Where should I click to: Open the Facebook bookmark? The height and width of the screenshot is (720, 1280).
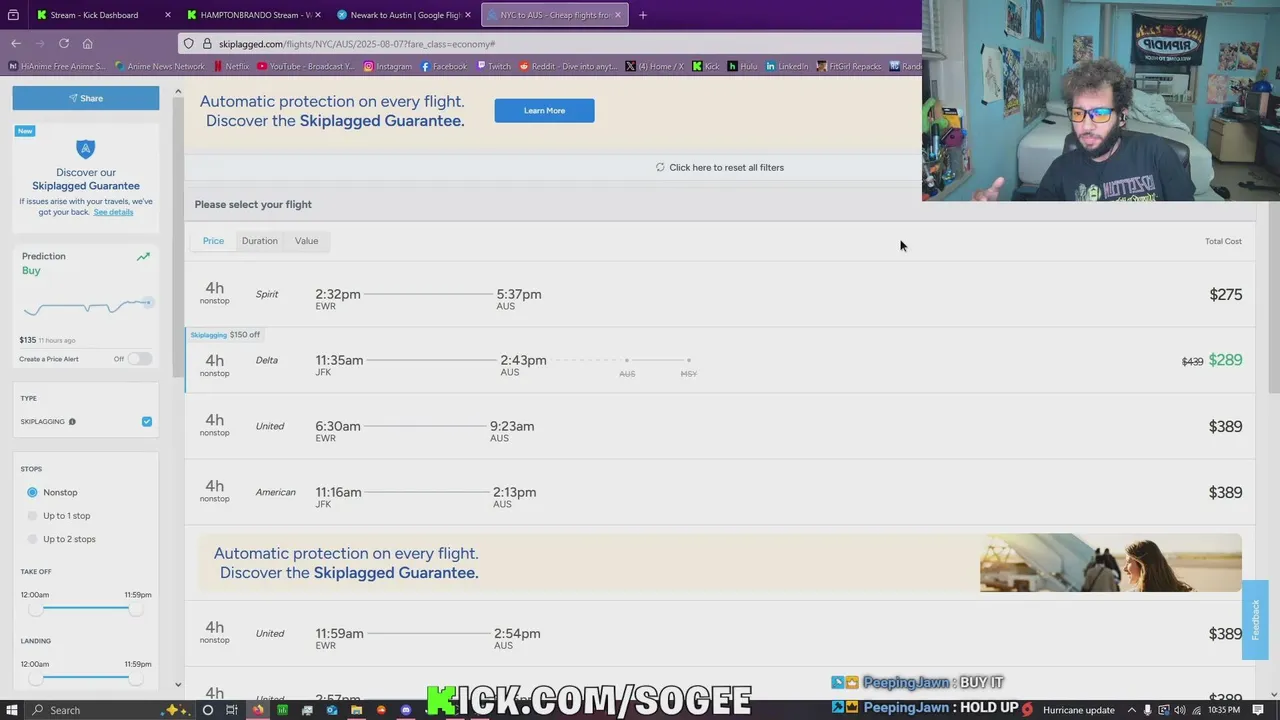pyautogui.click(x=444, y=66)
